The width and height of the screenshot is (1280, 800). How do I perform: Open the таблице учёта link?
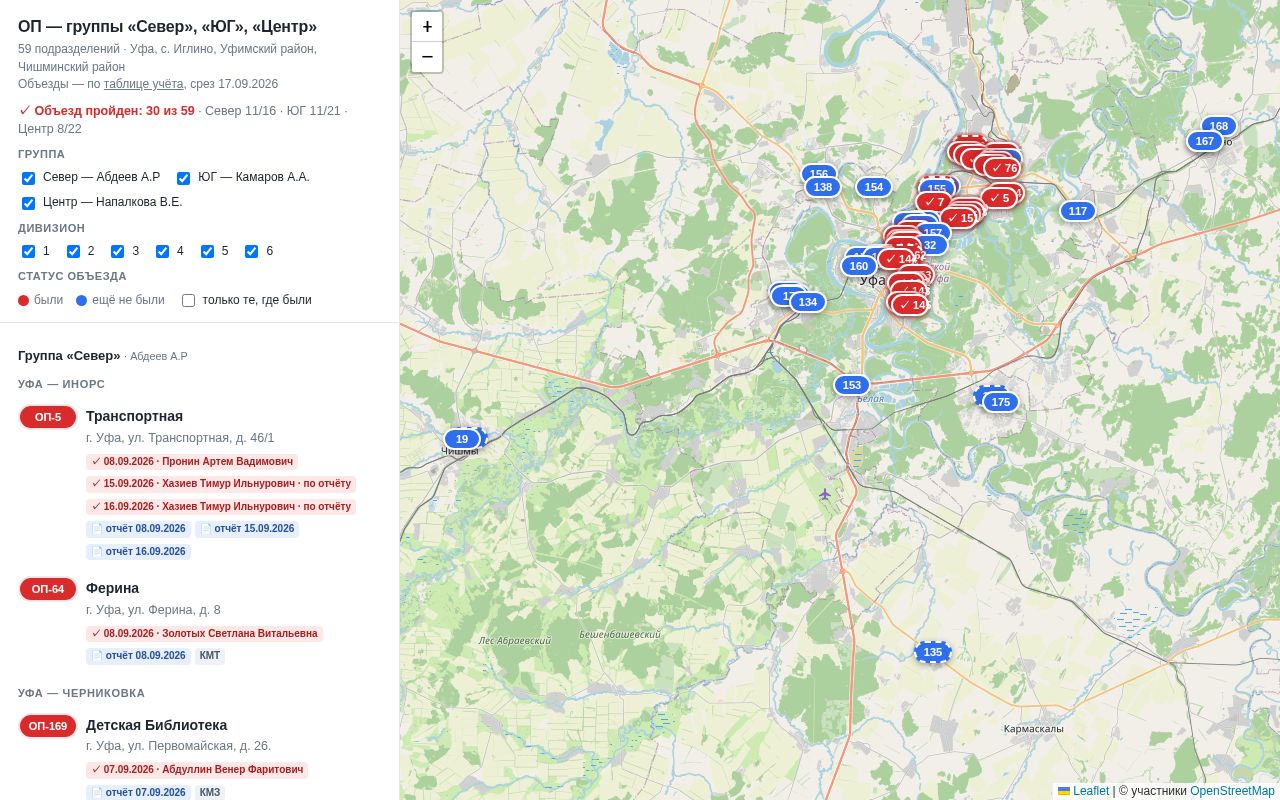point(144,84)
